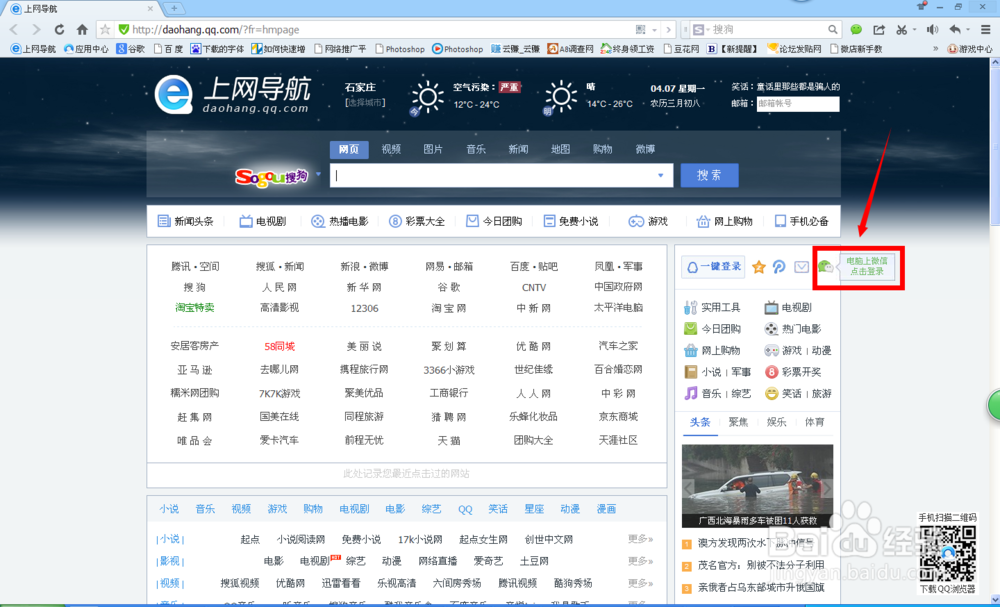Click the blue 搜索 search button
Screen dimensions: 1000x607
click(x=709, y=175)
